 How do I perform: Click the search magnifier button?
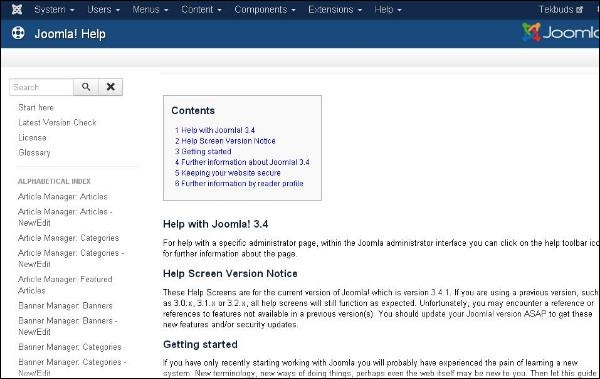[86, 87]
